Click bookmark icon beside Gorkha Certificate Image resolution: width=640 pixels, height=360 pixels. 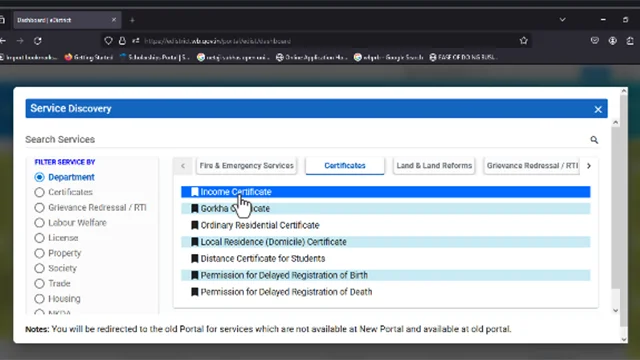coord(195,209)
